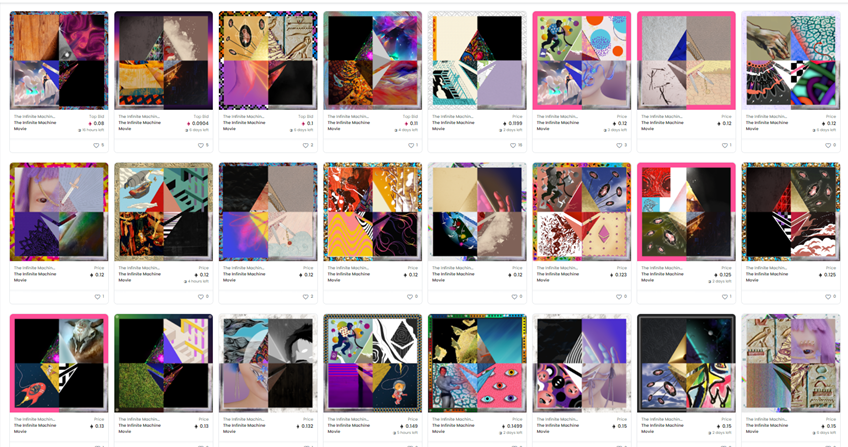Open the wood grain and purple swirl artwork
The height and width of the screenshot is (447, 848).
coord(59,61)
